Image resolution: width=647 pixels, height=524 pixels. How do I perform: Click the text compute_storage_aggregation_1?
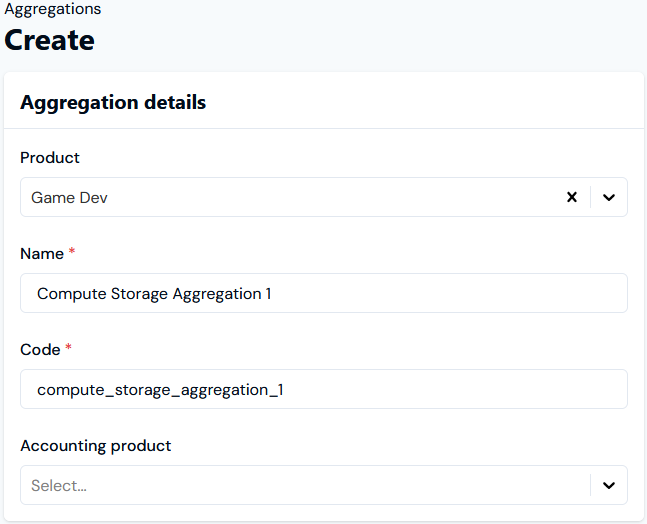(160, 389)
